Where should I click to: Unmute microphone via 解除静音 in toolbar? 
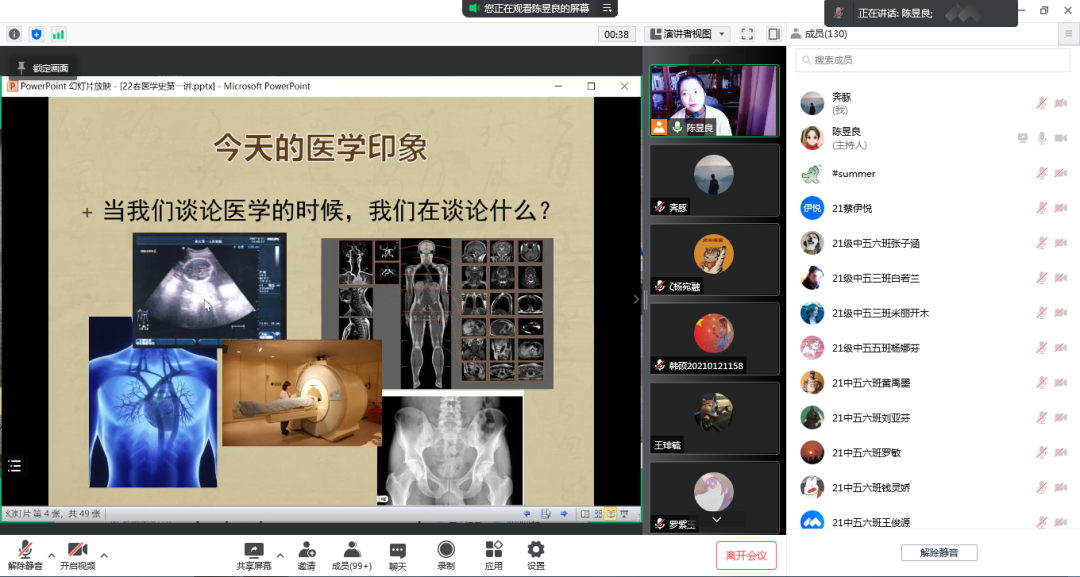25,556
